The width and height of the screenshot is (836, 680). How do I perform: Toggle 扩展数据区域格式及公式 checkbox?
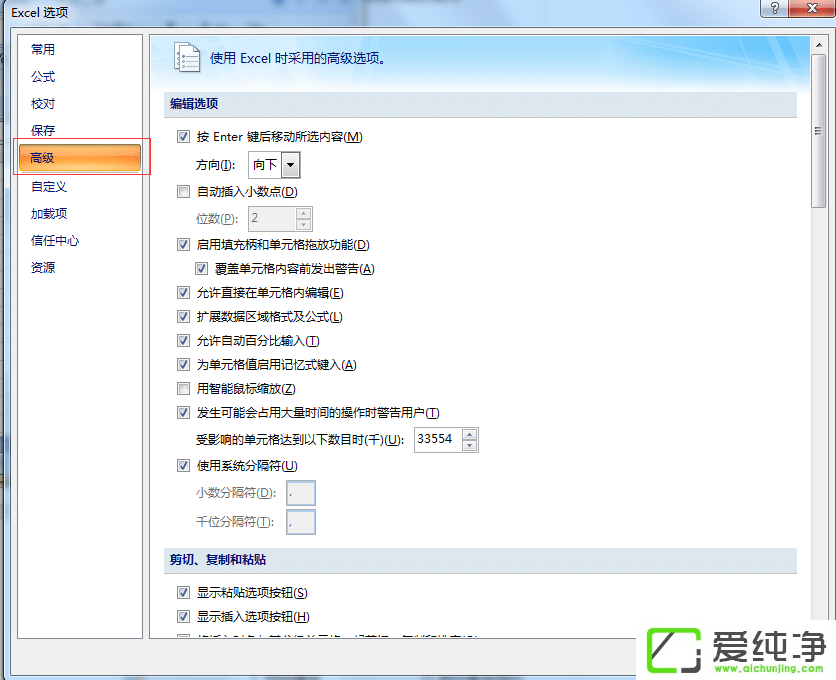pyautogui.click(x=183, y=317)
